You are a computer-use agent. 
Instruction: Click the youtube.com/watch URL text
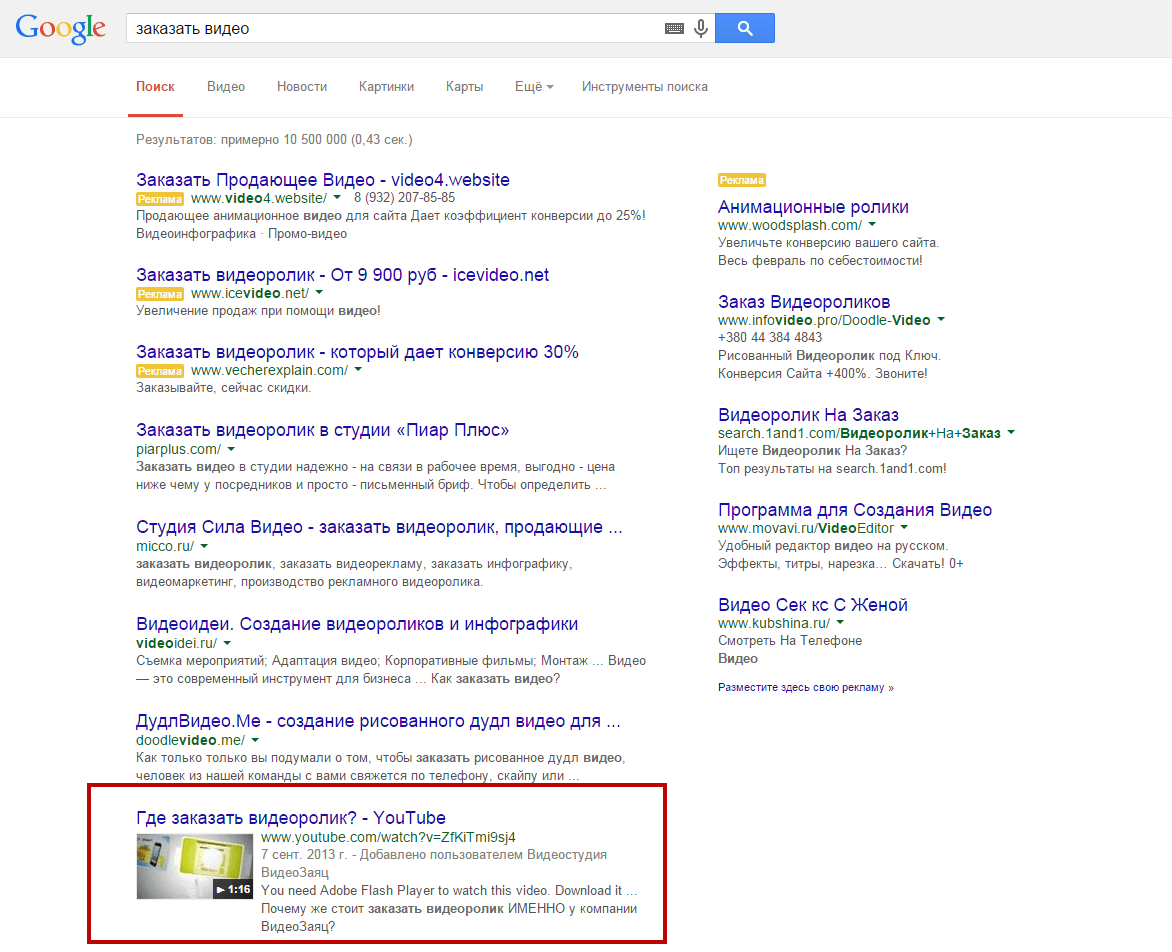click(x=388, y=837)
